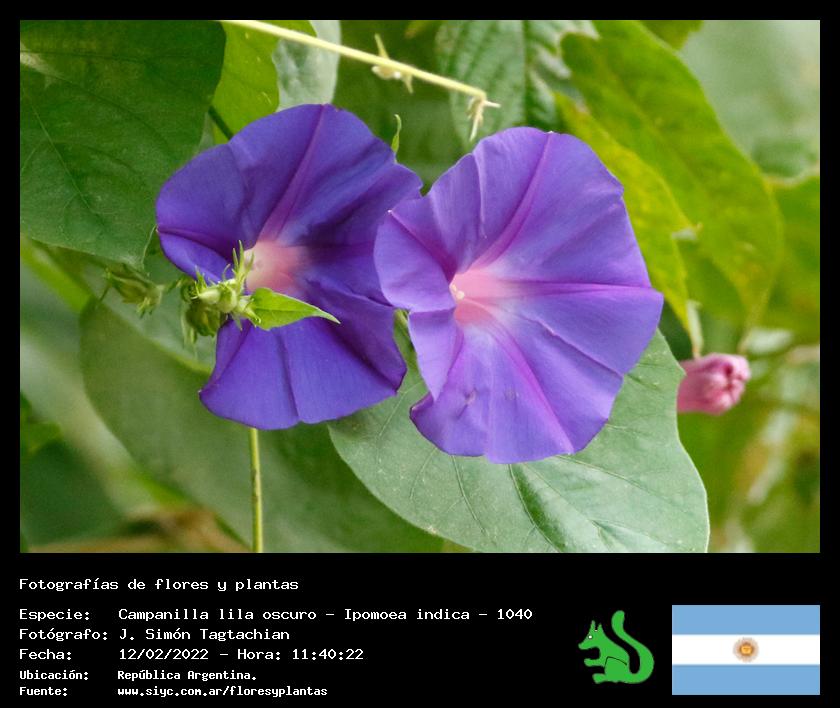Click the pink flower bud on right
The width and height of the screenshot is (840, 708).
pyautogui.click(x=711, y=382)
